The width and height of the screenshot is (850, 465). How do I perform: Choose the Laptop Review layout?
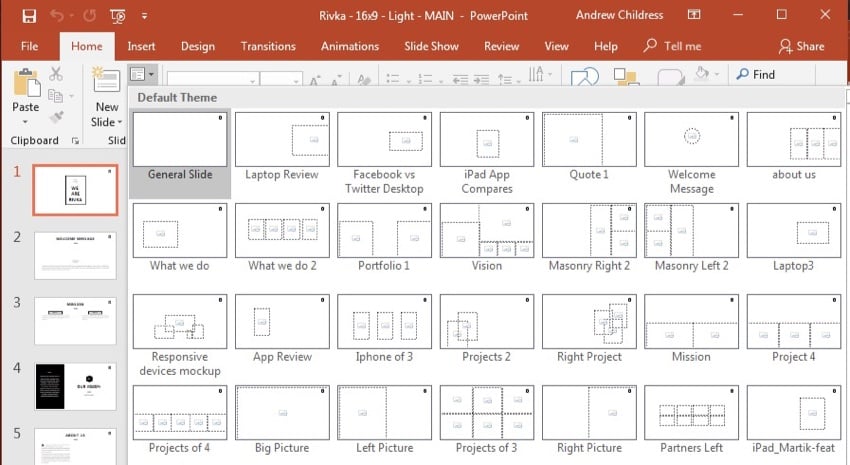(x=282, y=146)
